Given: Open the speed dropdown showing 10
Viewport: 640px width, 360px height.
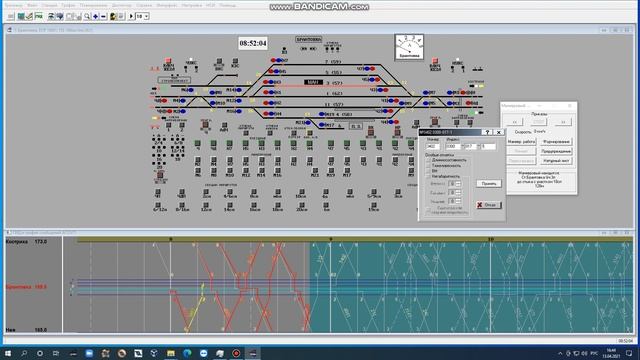Looking at the screenshot, I should tap(146, 16).
